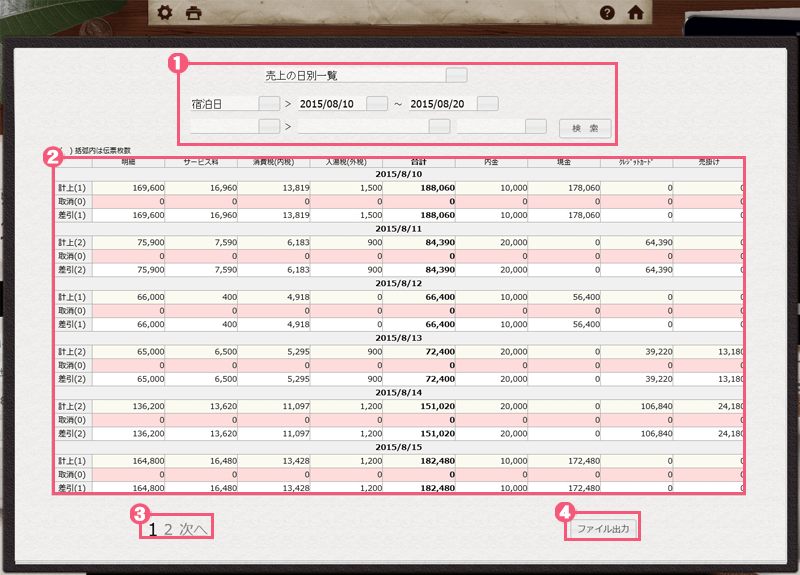Open the 売上の日別一覧 report type dropdown
Image resolution: width=800 pixels, height=575 pixels.
(456, 76)
